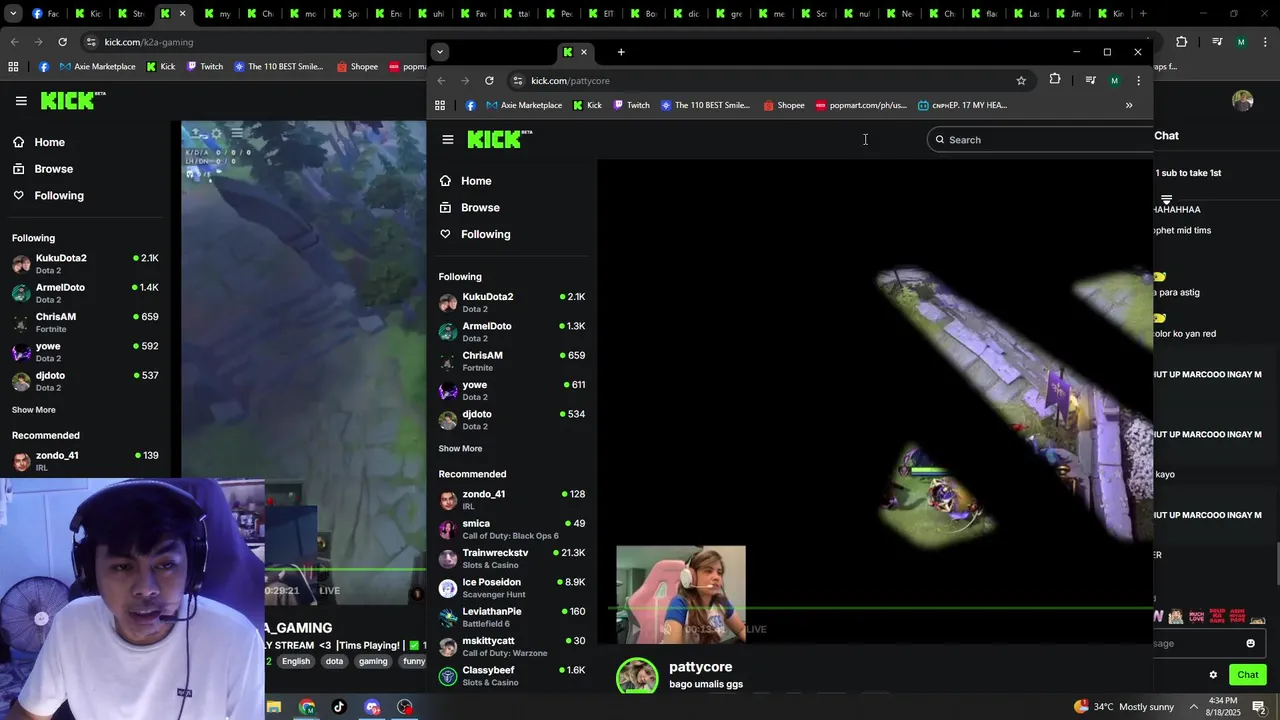Screen dimensions: 1280x720
Task: Open Windows notification center icon
Action: tap(1259, 707)
